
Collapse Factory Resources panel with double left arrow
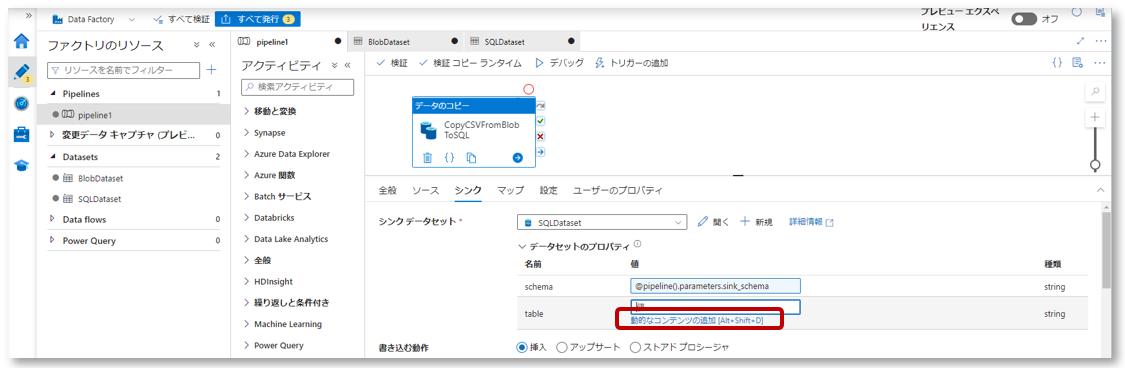tap(212, 44)
